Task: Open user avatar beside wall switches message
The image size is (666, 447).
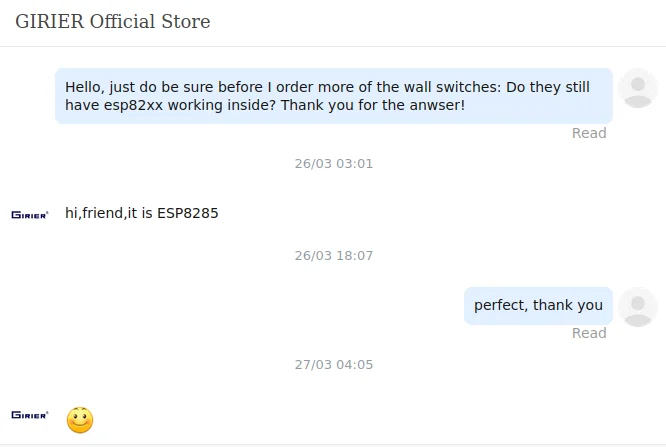Action: tap(637, 88)
